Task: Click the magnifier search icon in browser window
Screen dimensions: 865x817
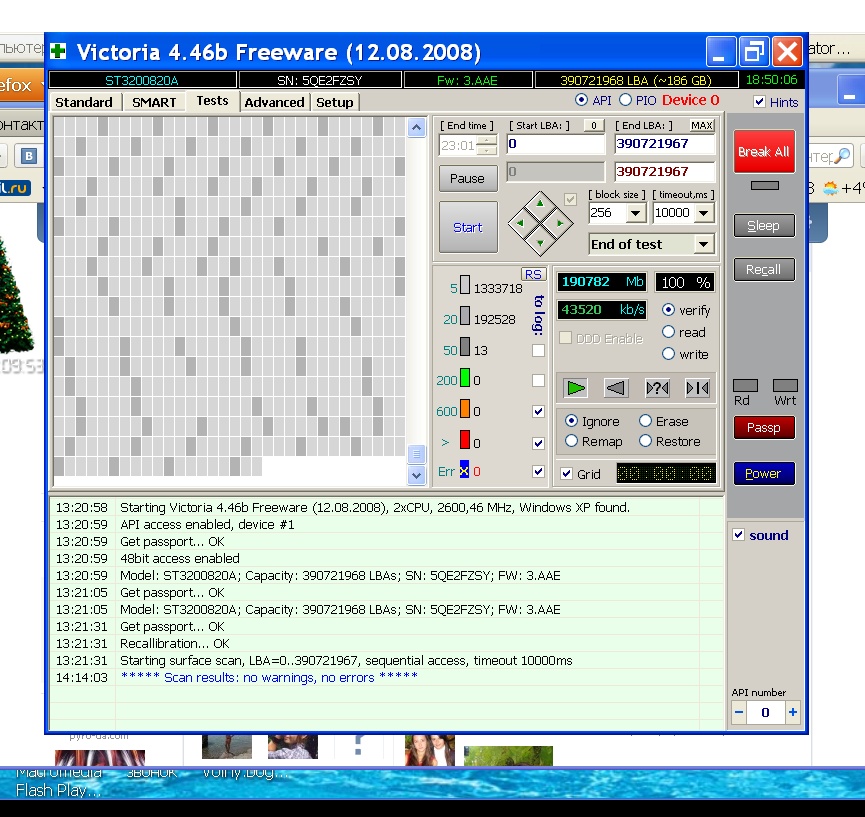Action: point(842,157)
